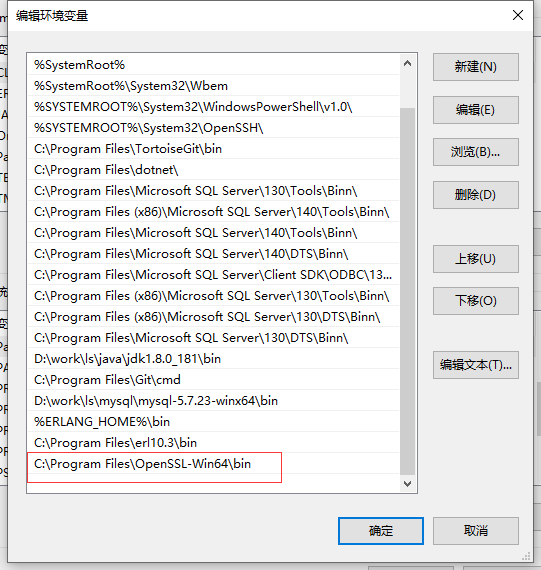
Task: Select the %SystemRoot% entry
Action: pos(213,65)
